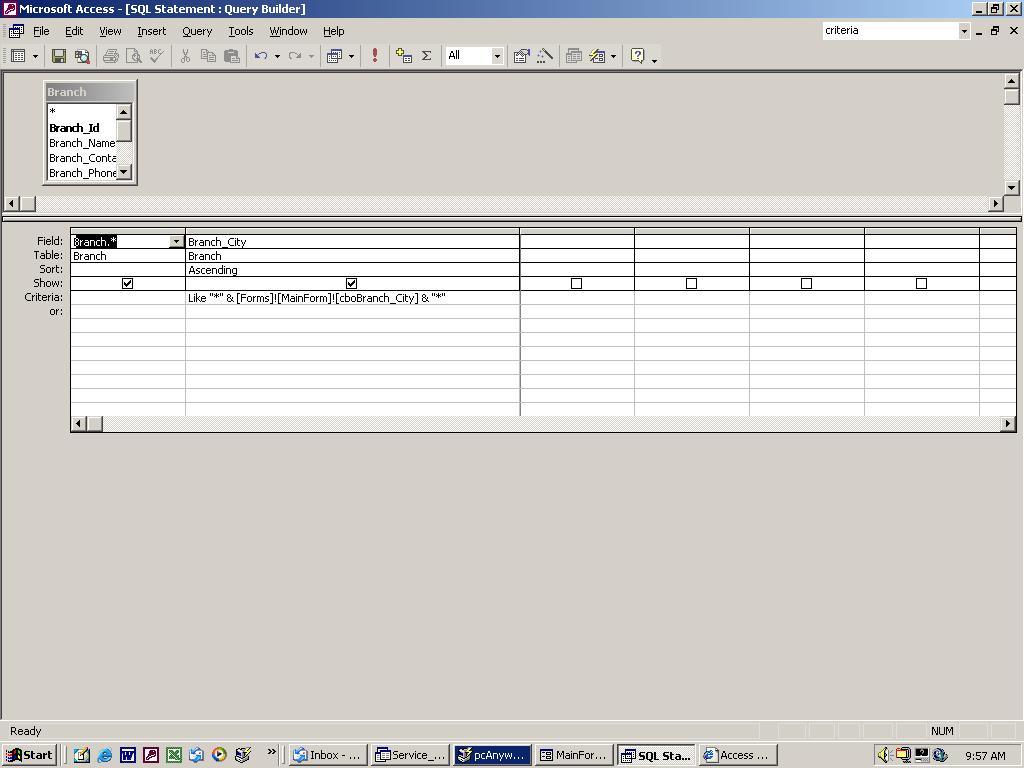Show the Database Window icon
Screen dimensions: 1024x768
574,56
